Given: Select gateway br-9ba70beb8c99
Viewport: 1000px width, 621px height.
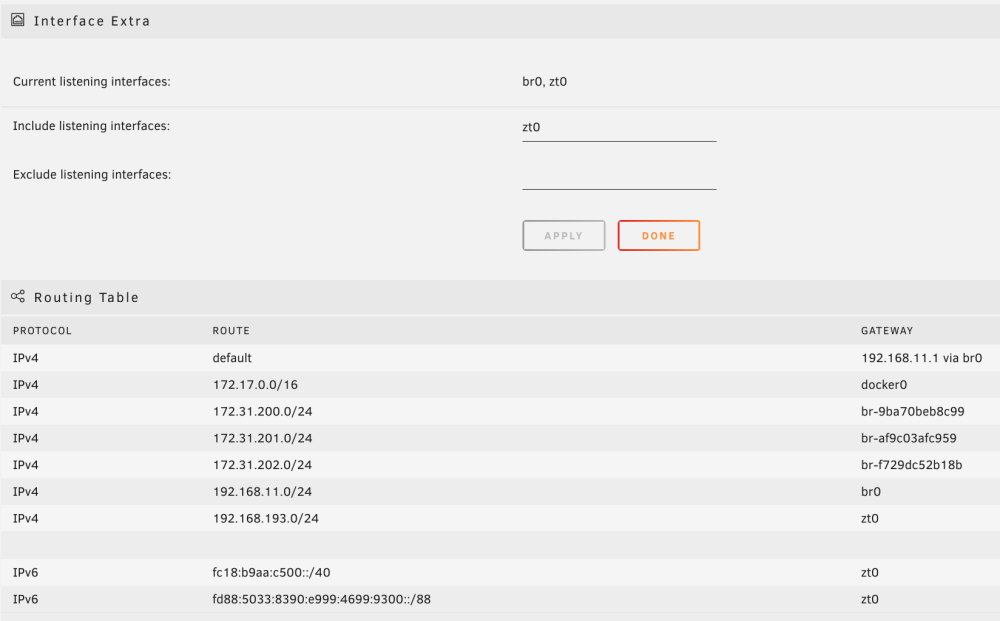Looking at the screenshot, I should click(913, 411).
